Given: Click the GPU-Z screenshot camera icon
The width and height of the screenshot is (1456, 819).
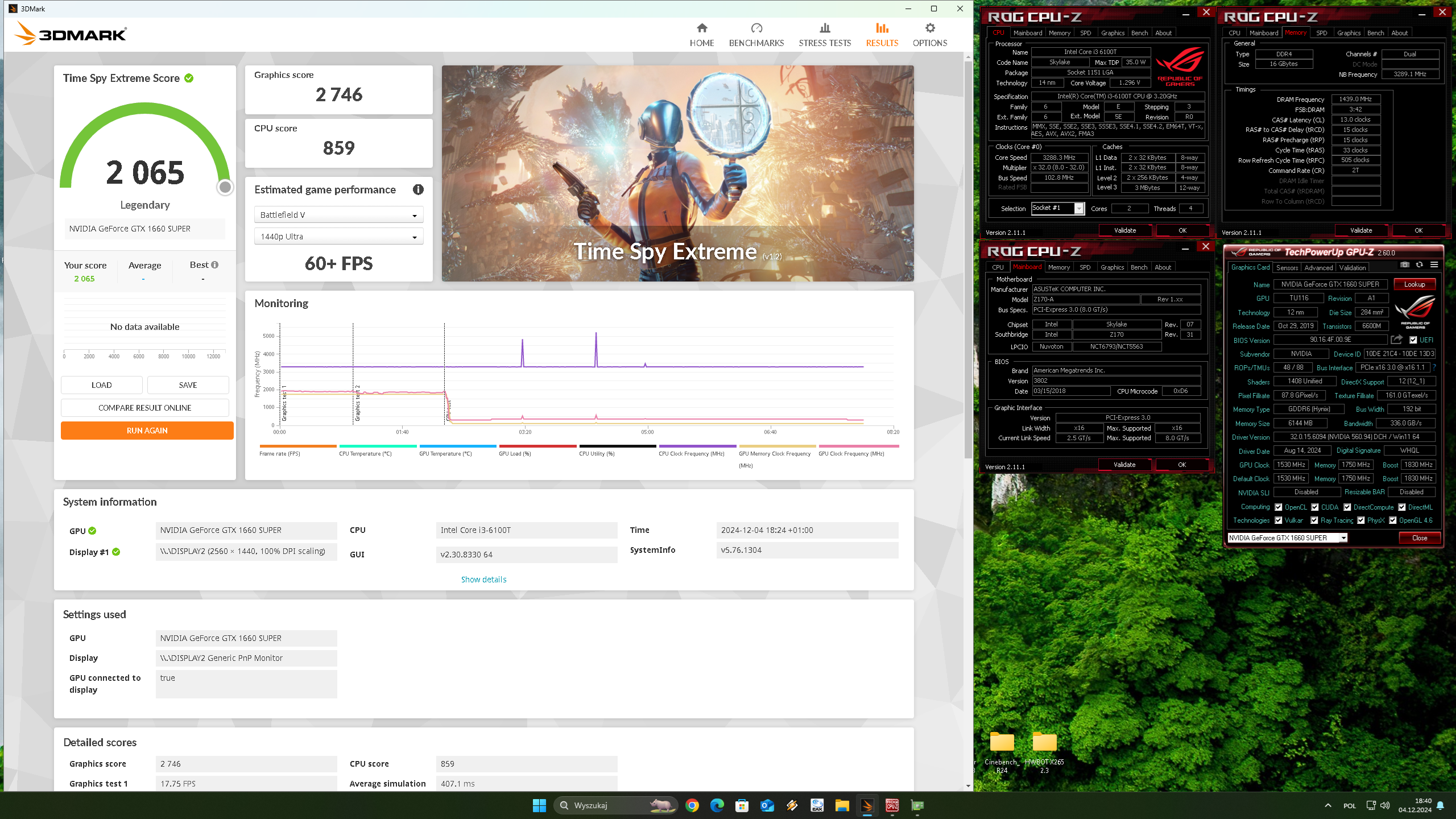Looking at the screenshot, I should tap(1405, 264).
